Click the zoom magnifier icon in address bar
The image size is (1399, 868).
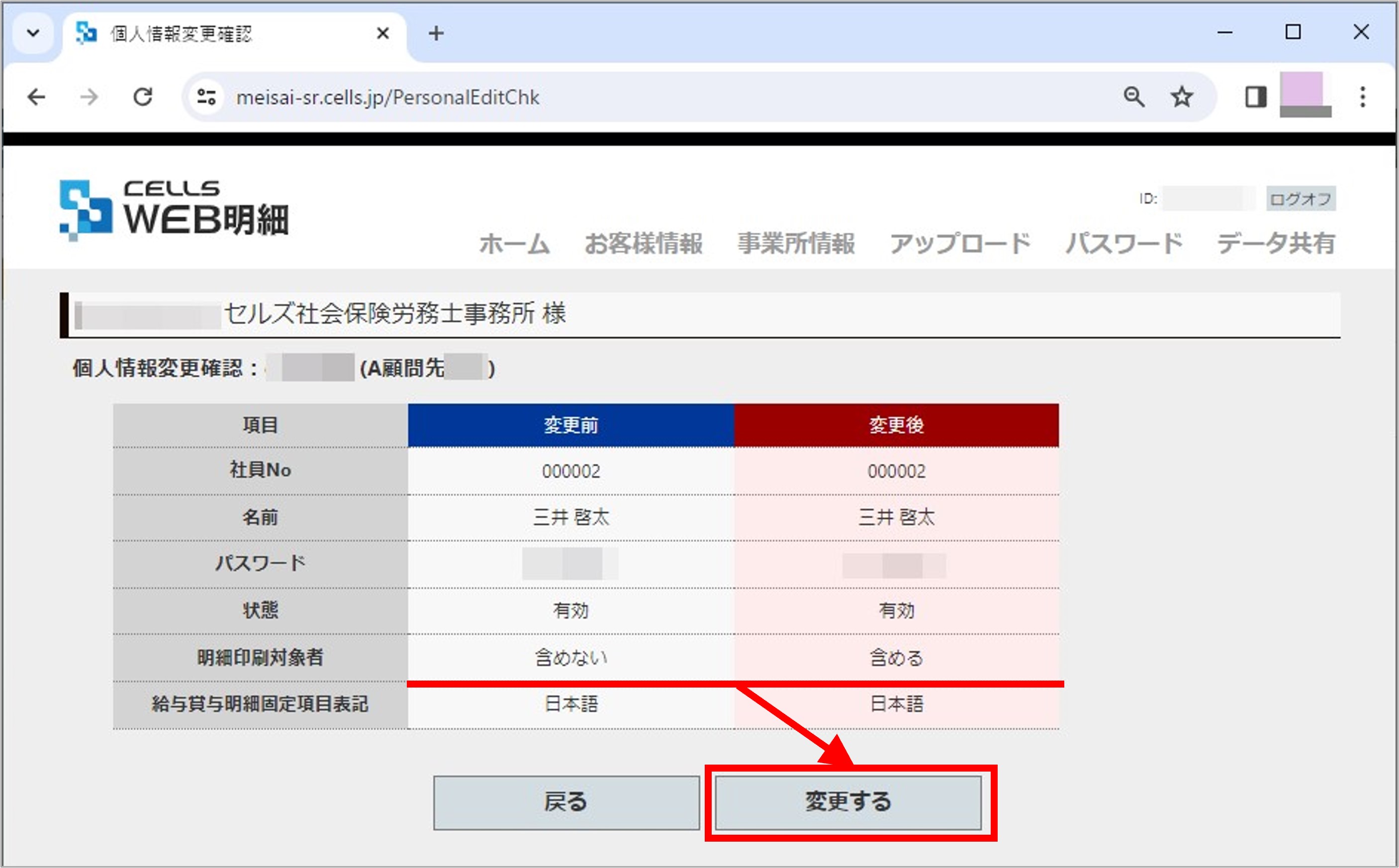tap(1134, 97)
